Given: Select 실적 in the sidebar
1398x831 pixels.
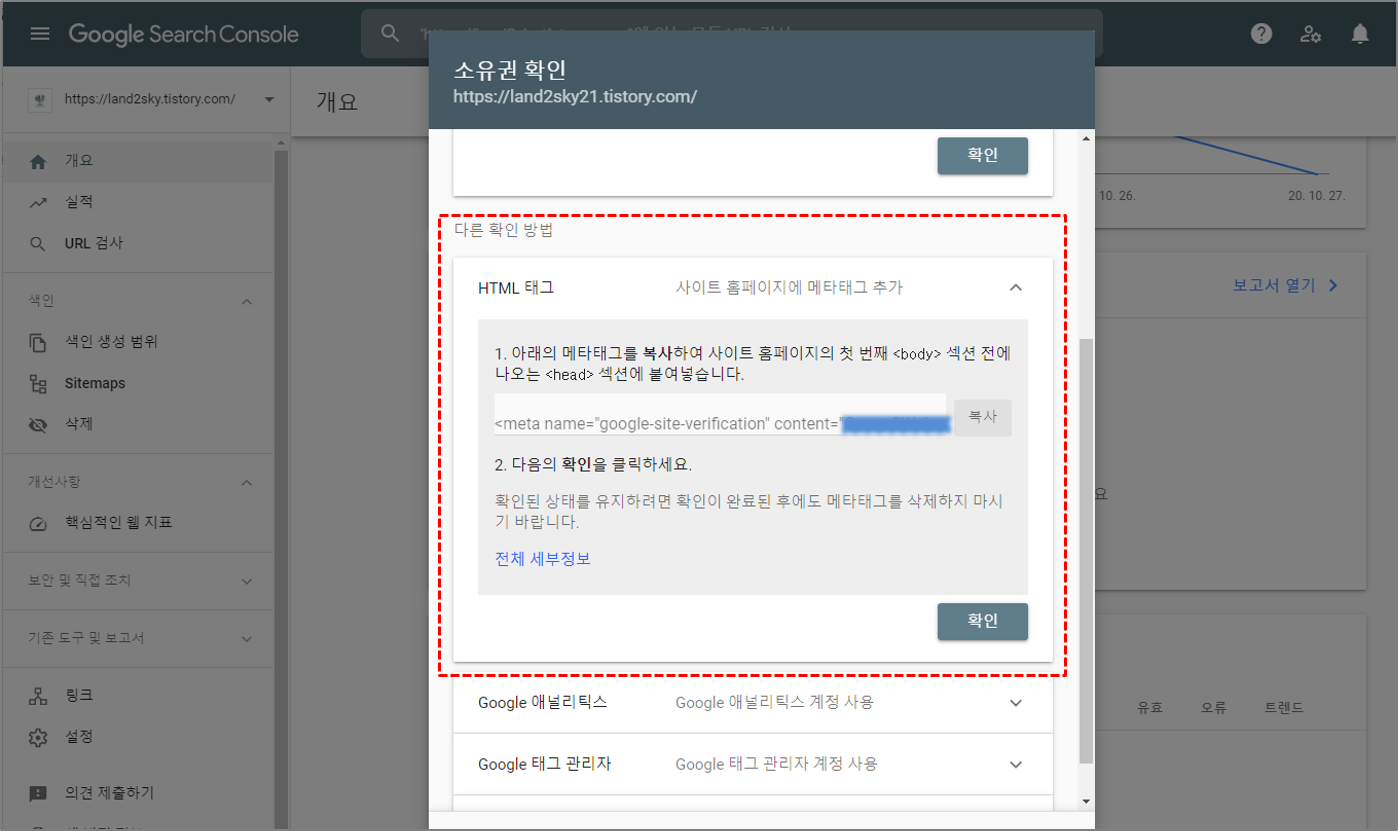Looking at the screenshot, I should tap(138, 202).
